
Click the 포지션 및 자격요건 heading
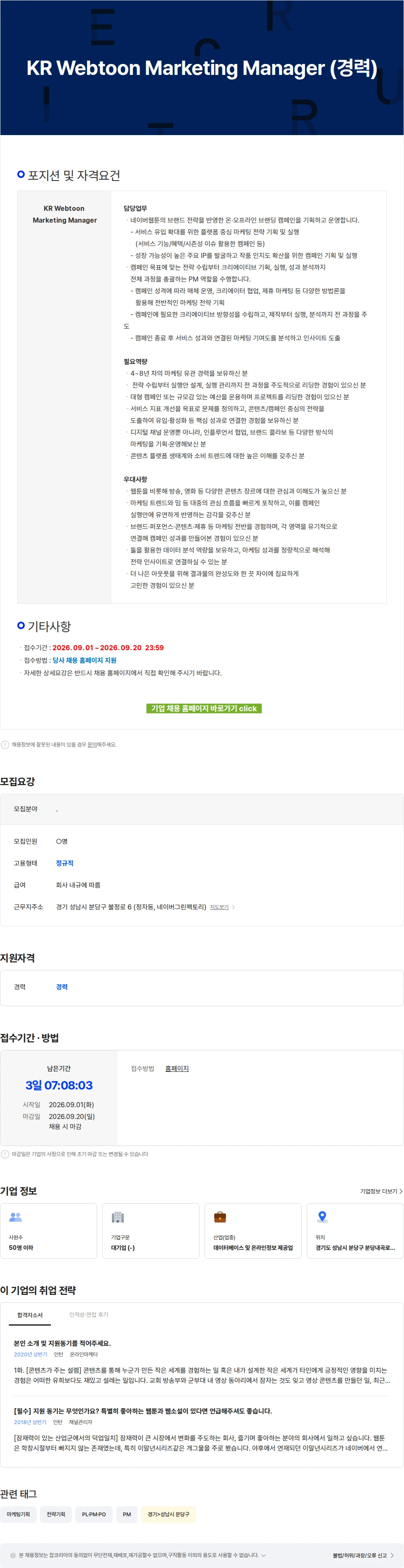(74, 175)
